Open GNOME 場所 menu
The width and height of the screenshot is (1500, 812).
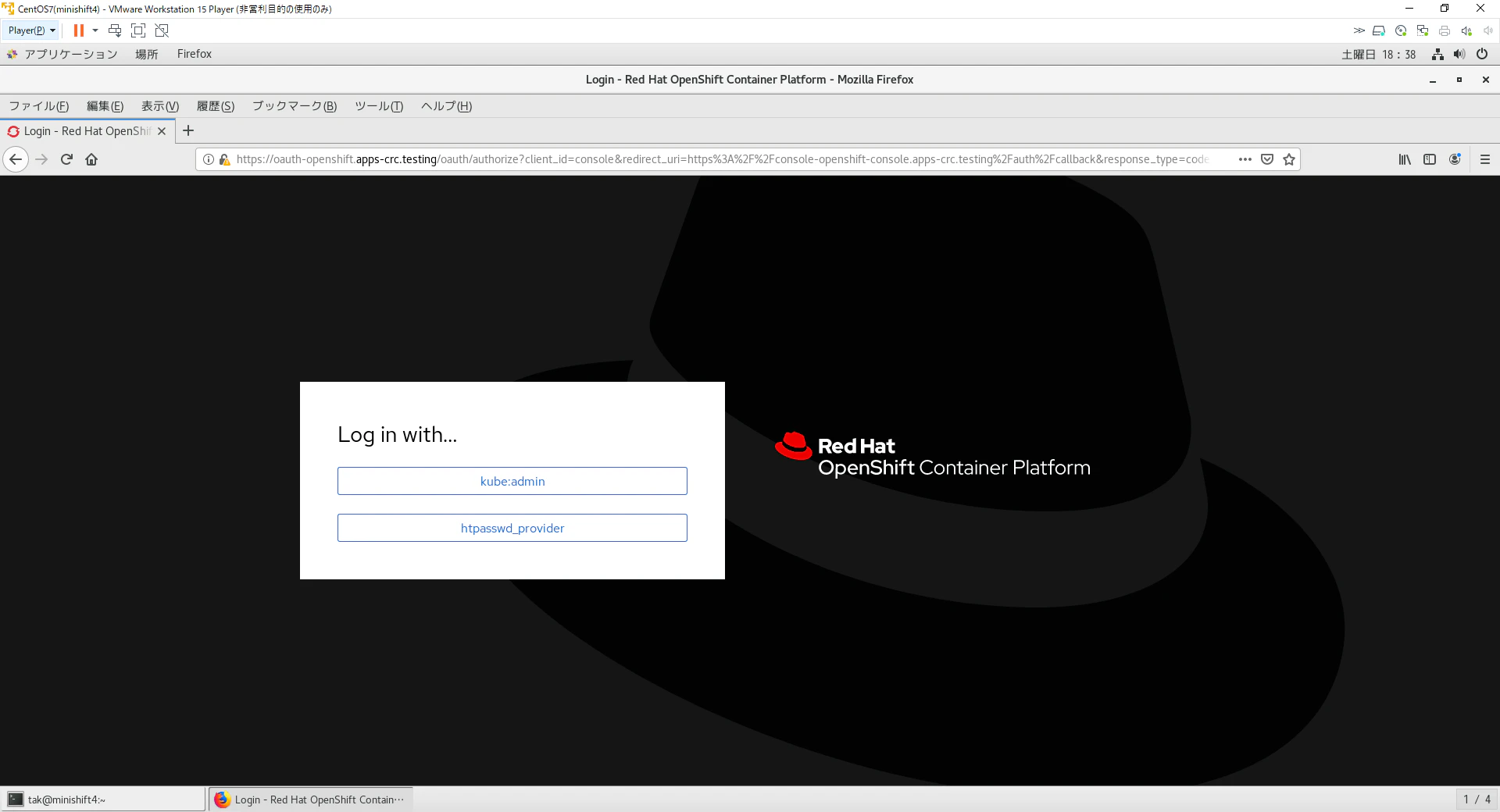click(147, 54)
